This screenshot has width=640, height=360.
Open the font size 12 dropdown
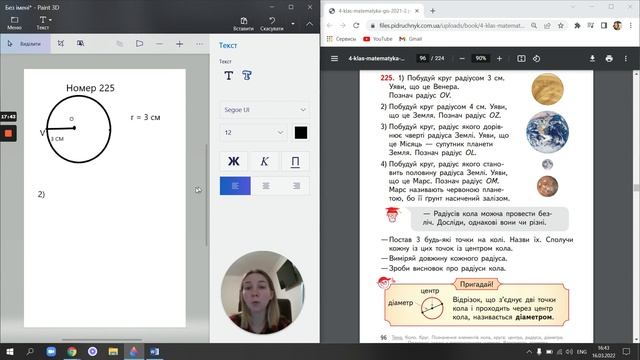click(254, 133)
